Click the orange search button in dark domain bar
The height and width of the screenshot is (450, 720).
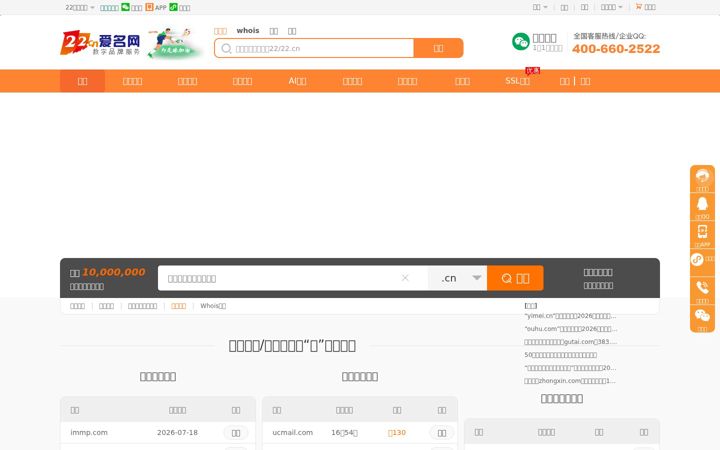515,278
